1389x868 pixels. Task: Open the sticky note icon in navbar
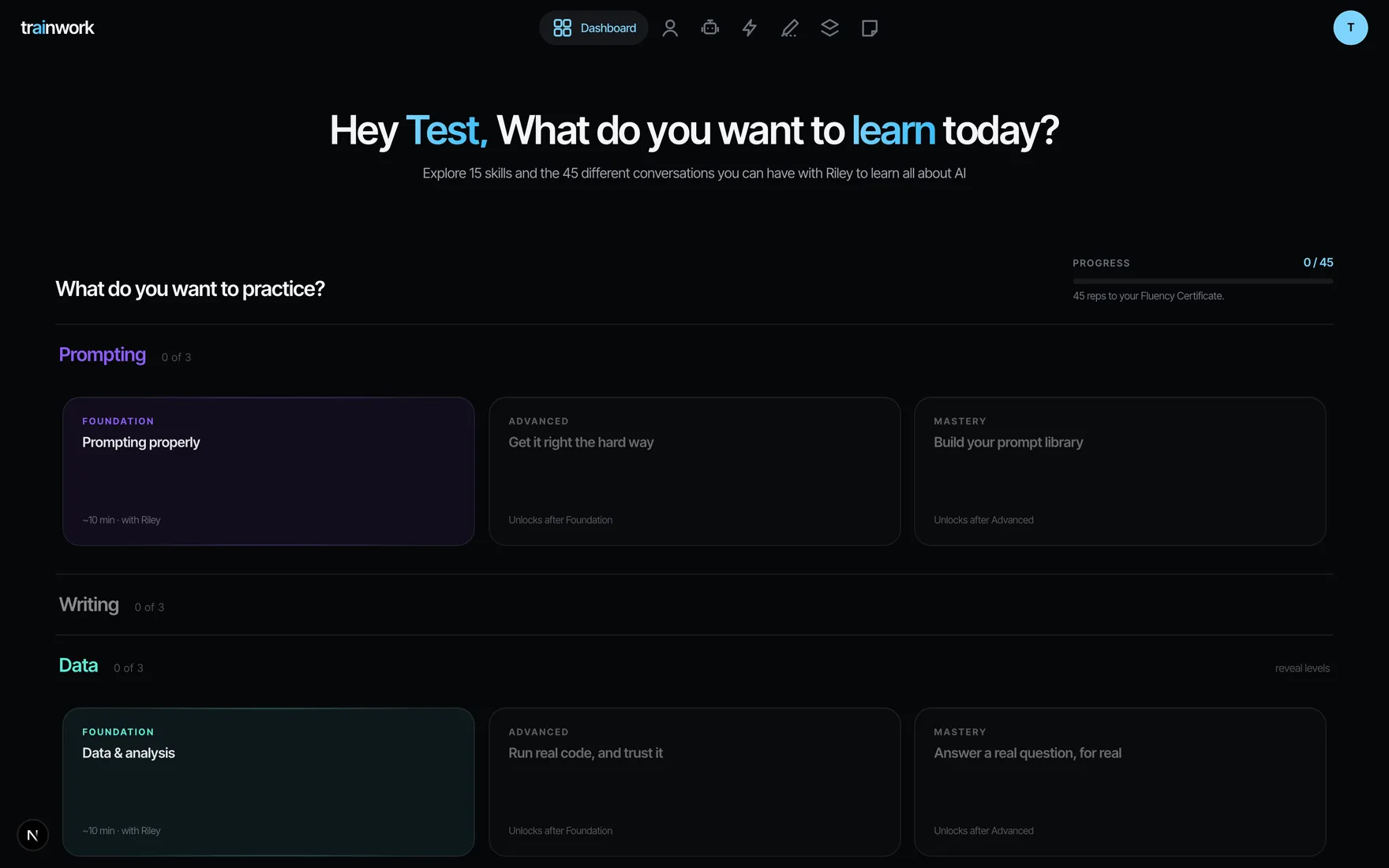(870, 28)
